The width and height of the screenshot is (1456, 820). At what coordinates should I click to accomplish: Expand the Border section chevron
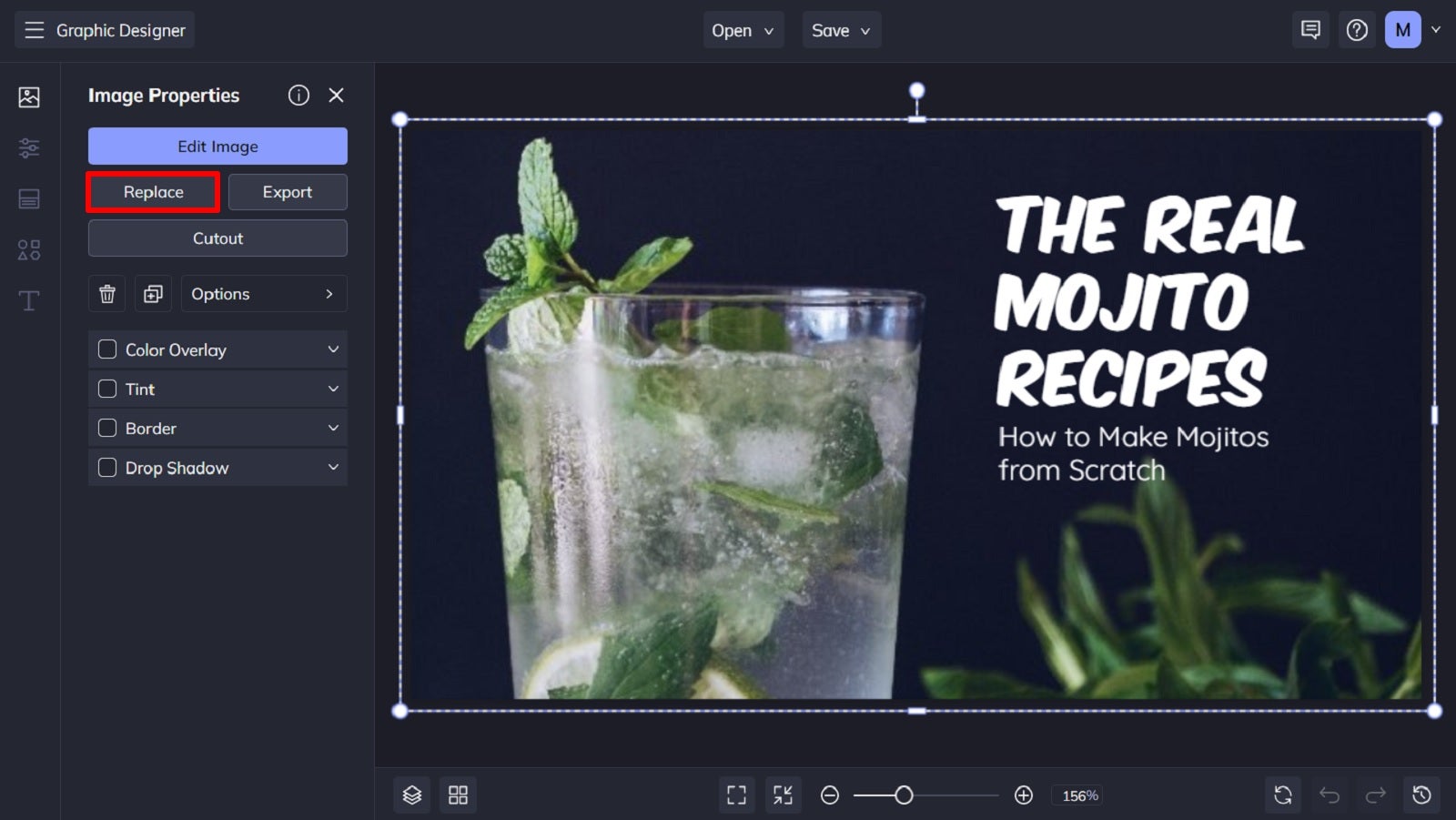[x=331, y=428]
